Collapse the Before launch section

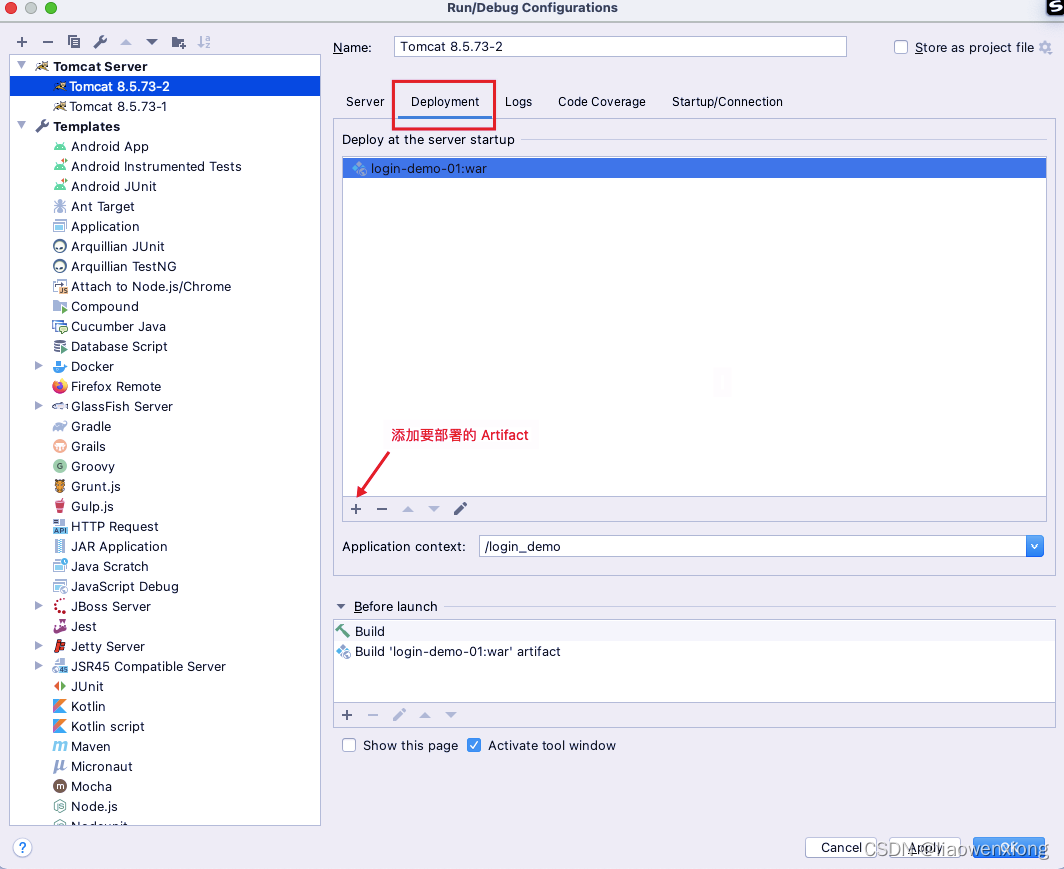[341, 606]
